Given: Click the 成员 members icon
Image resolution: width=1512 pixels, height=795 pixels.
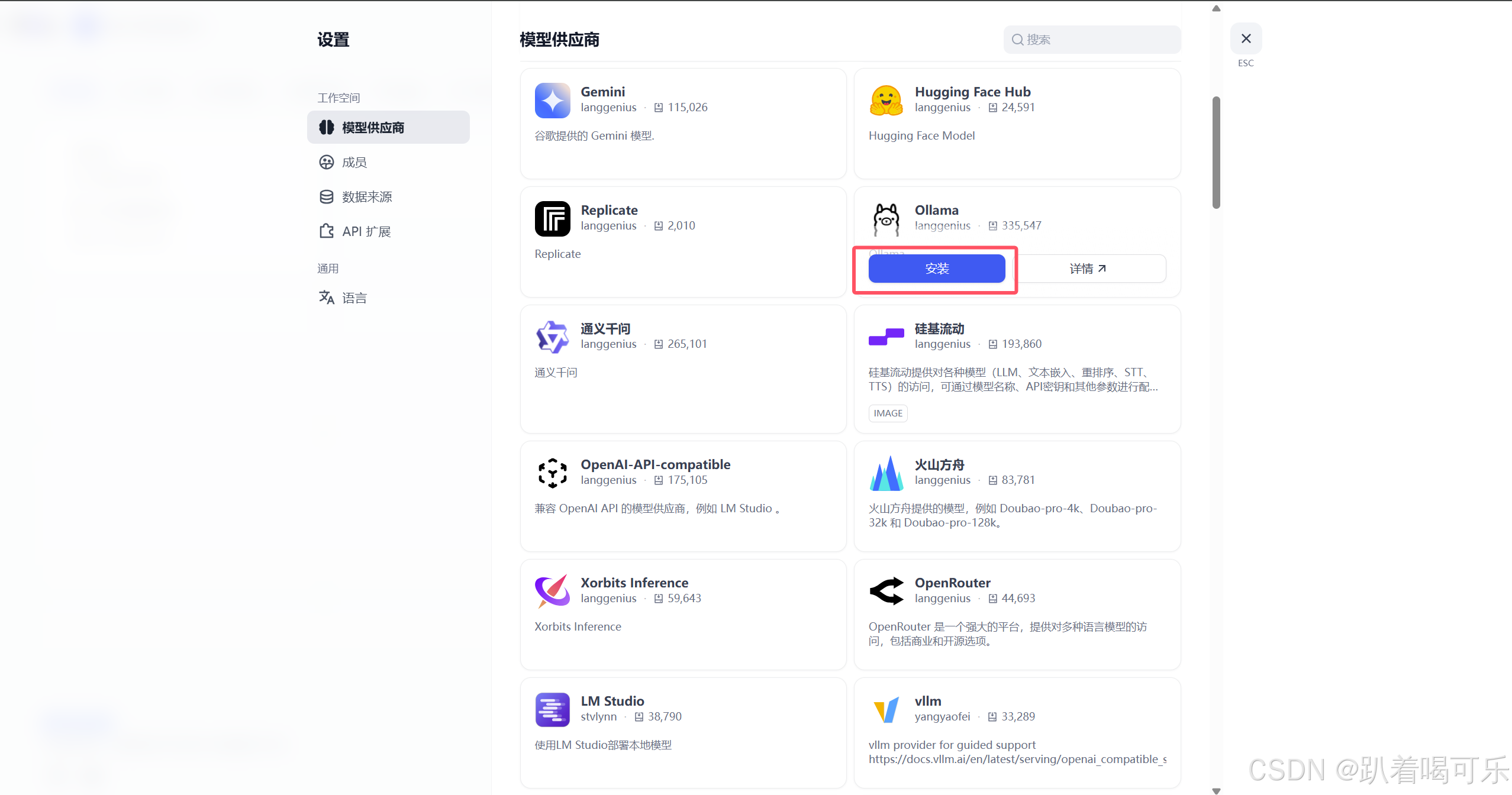Looking at the screenshot, I should coord(326,162).
